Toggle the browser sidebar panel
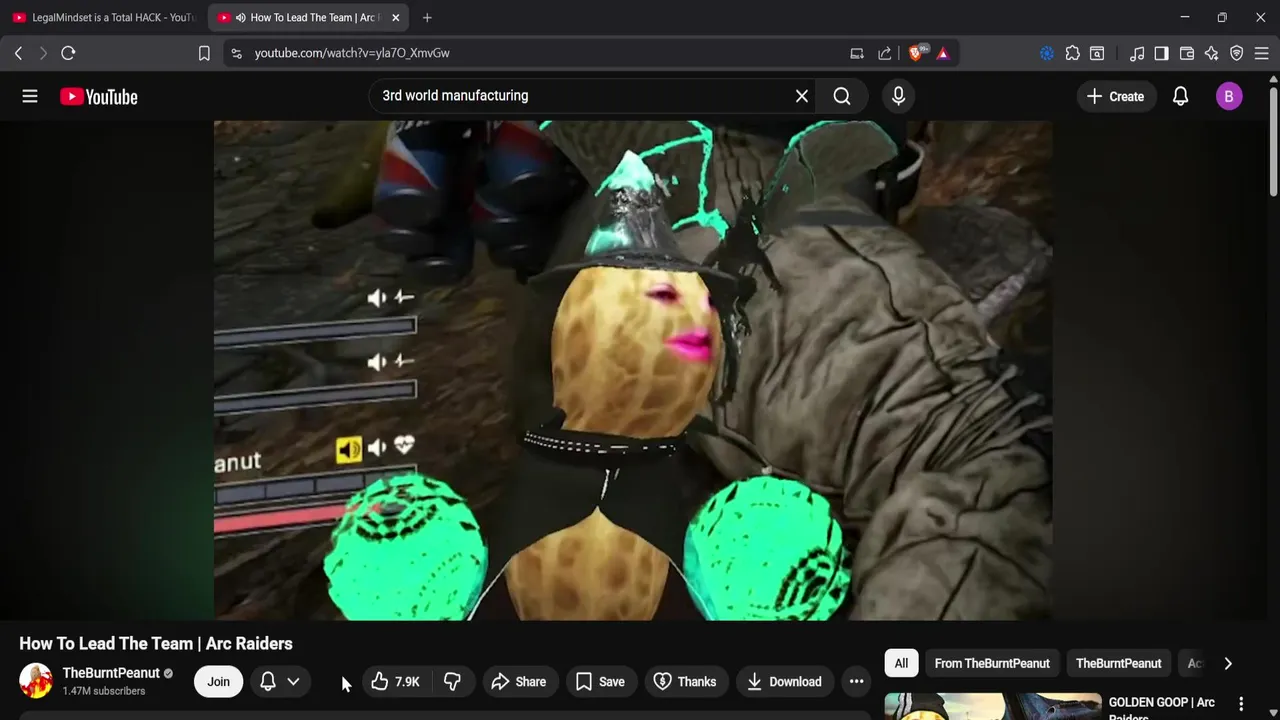 point(1161,53)
